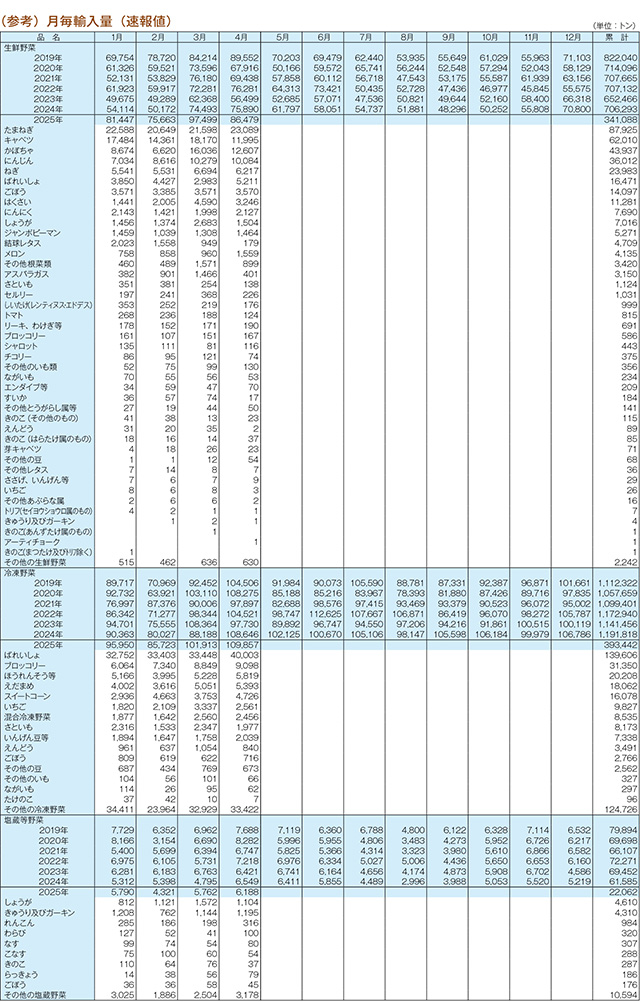640x1002 pixels.
Task: Click the '塩蔵等野菜' section heading
Action: click(22, 819)
